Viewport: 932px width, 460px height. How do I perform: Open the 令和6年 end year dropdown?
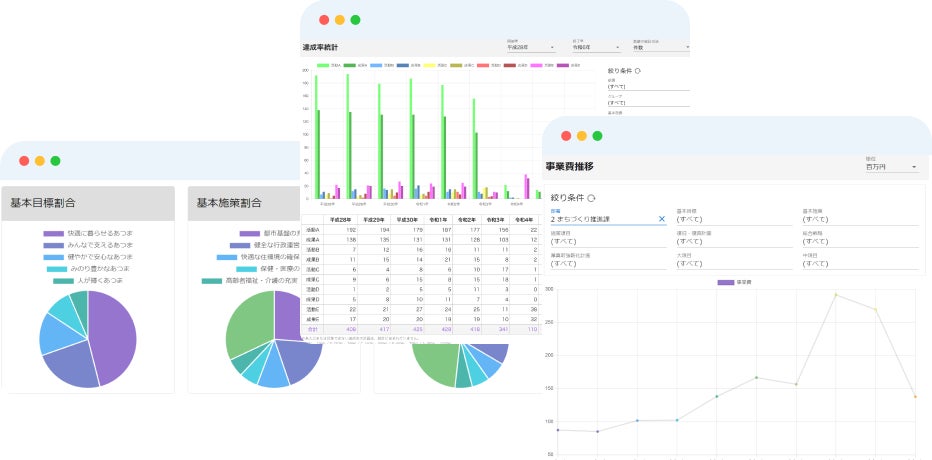pos(596,47)
